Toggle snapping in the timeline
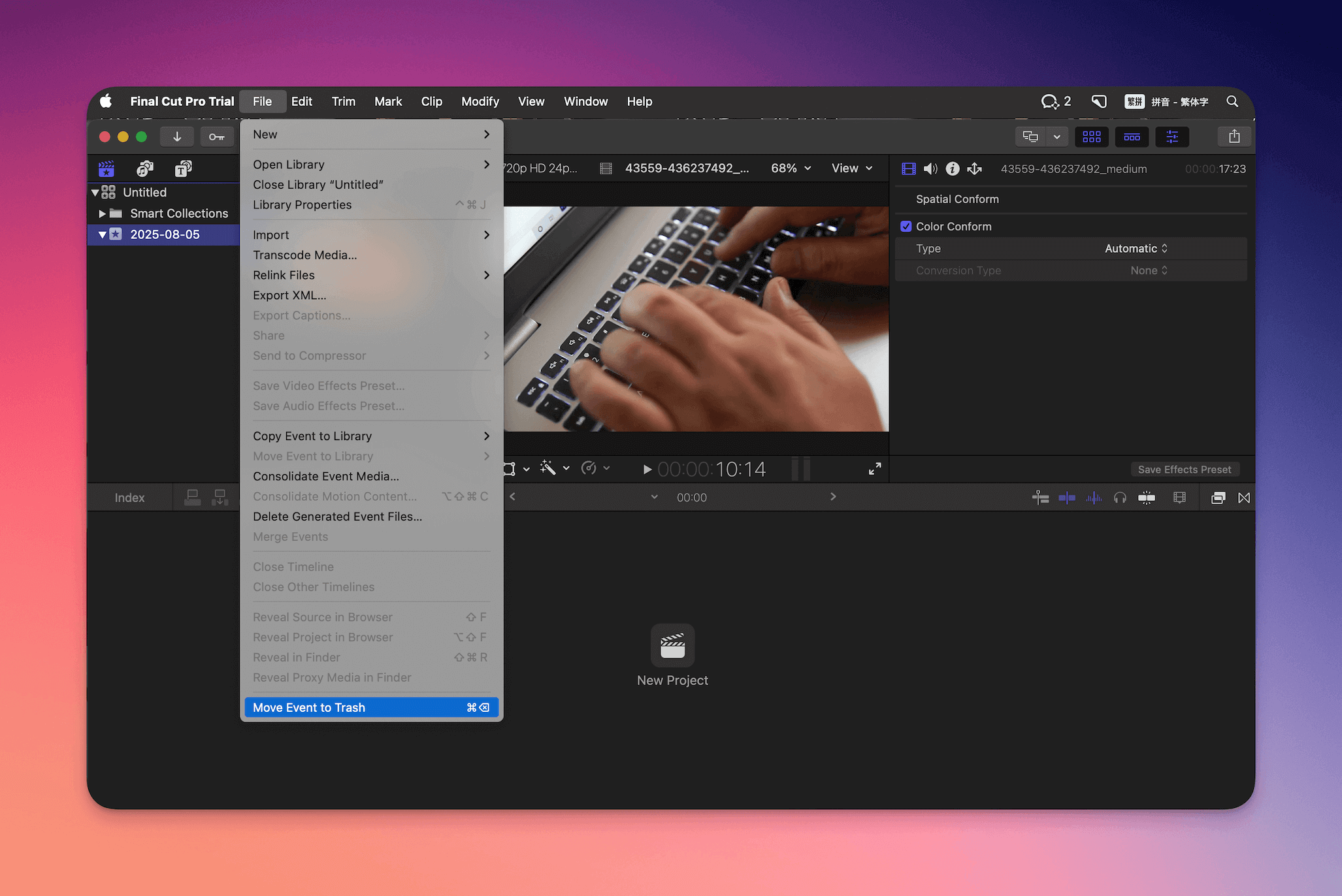Screen dimensions: 1342x896 [1147, 498]
